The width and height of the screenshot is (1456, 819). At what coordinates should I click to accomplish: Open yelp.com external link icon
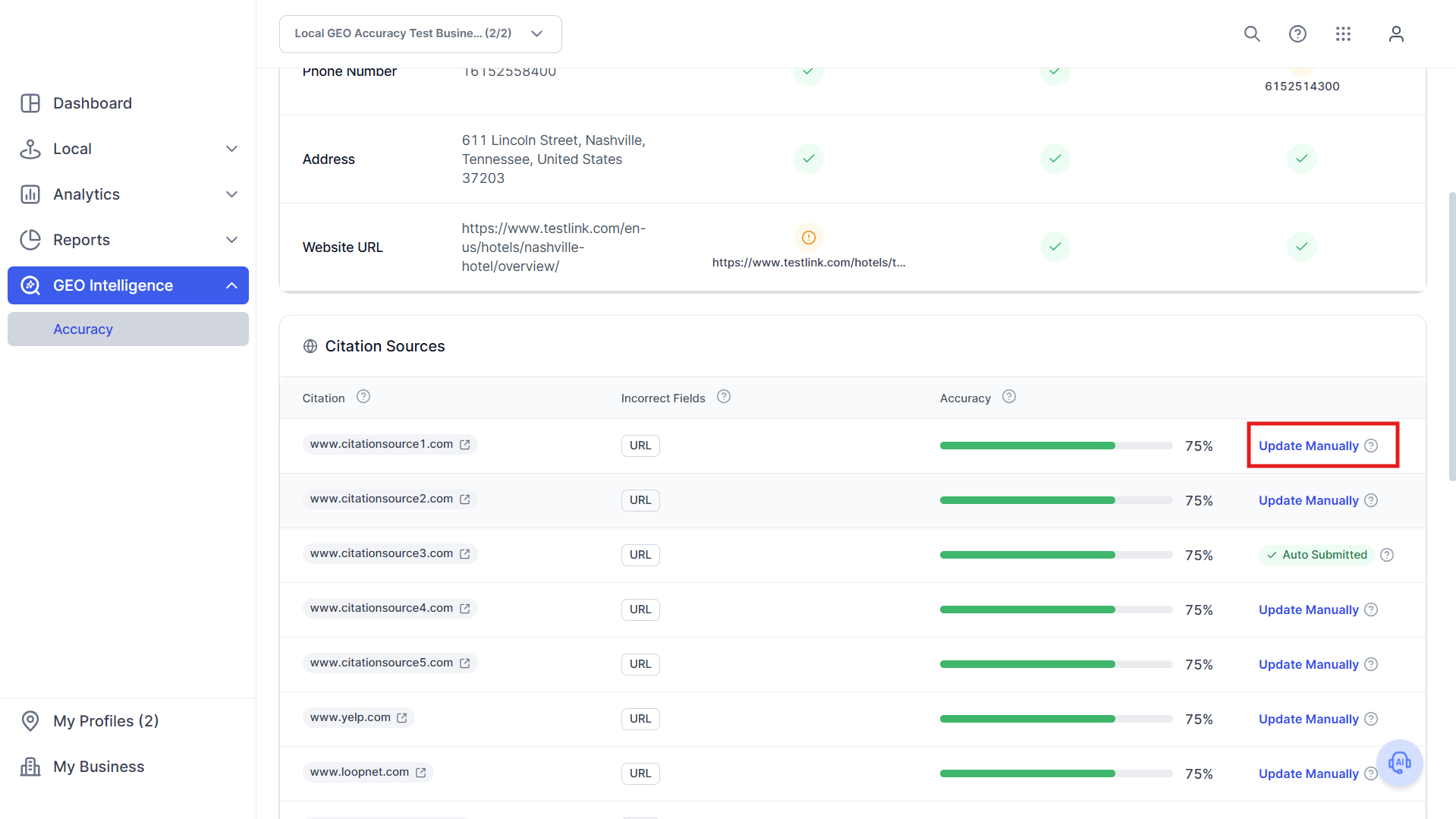(x=402, y=718)
